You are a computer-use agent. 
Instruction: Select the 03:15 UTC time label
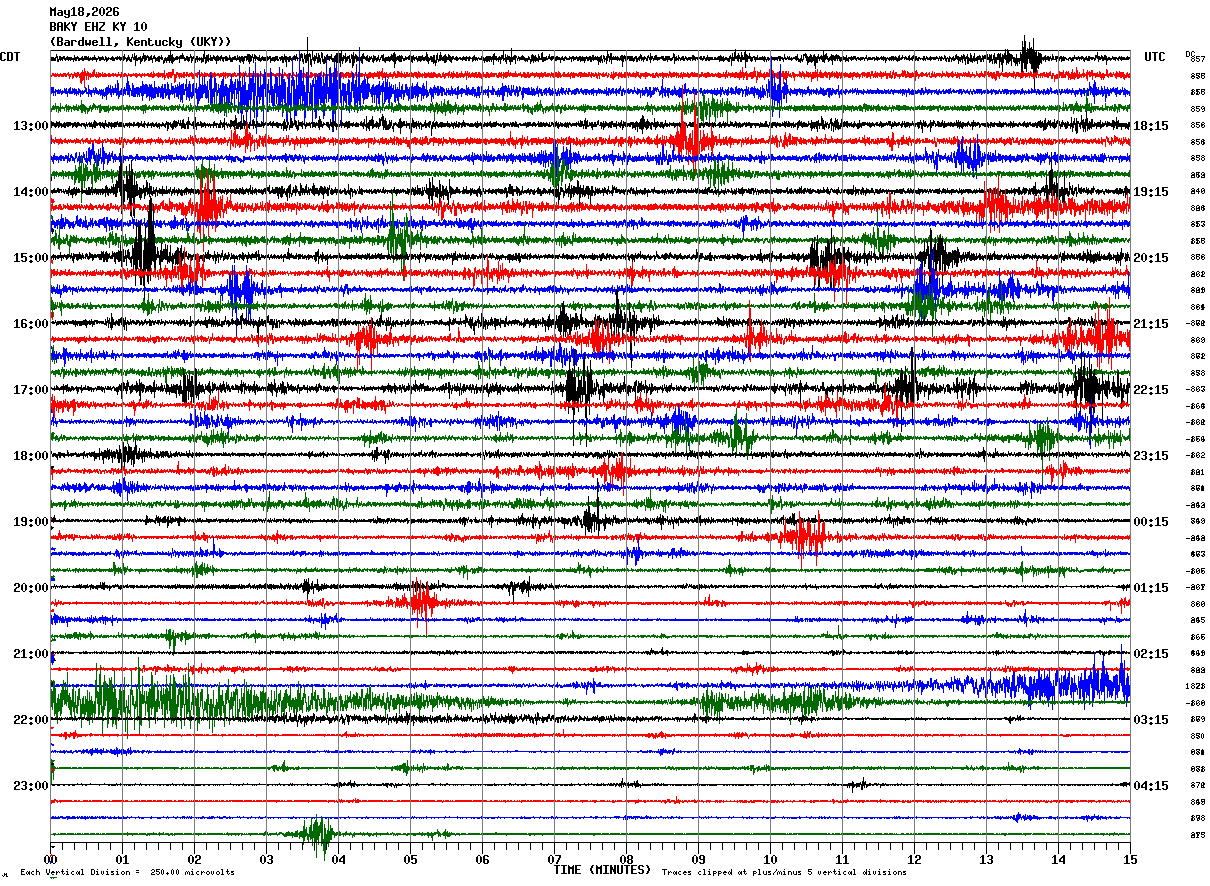pyautogui.click(x=1151, y=720)
